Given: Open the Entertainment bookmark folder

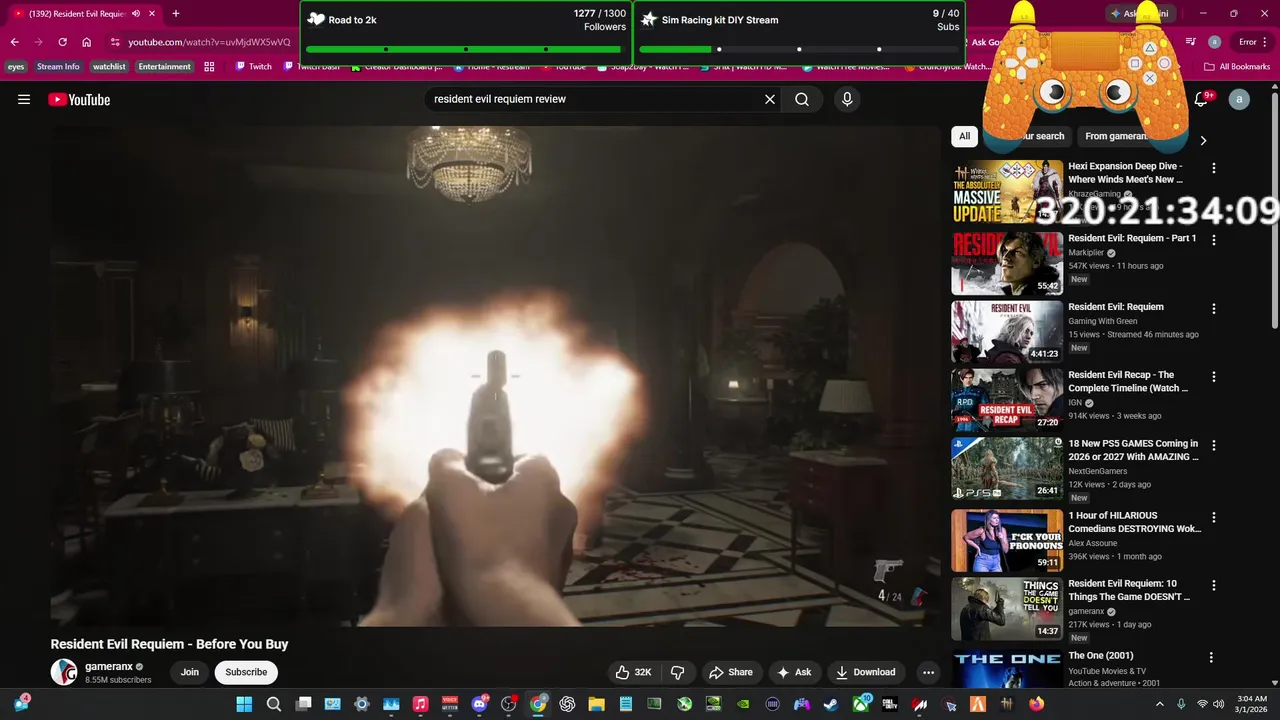Looking at the screenshot, I should pyautogui.click(x=164, y=67).
